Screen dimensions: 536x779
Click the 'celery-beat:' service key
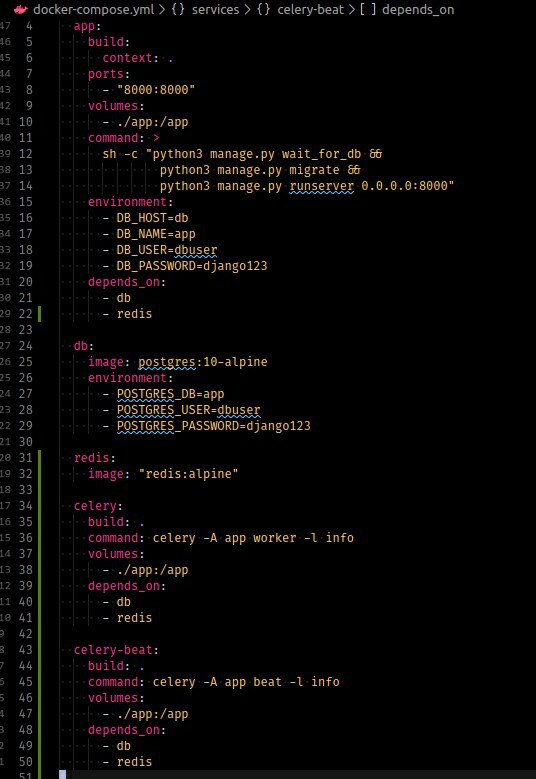point(116,649)
